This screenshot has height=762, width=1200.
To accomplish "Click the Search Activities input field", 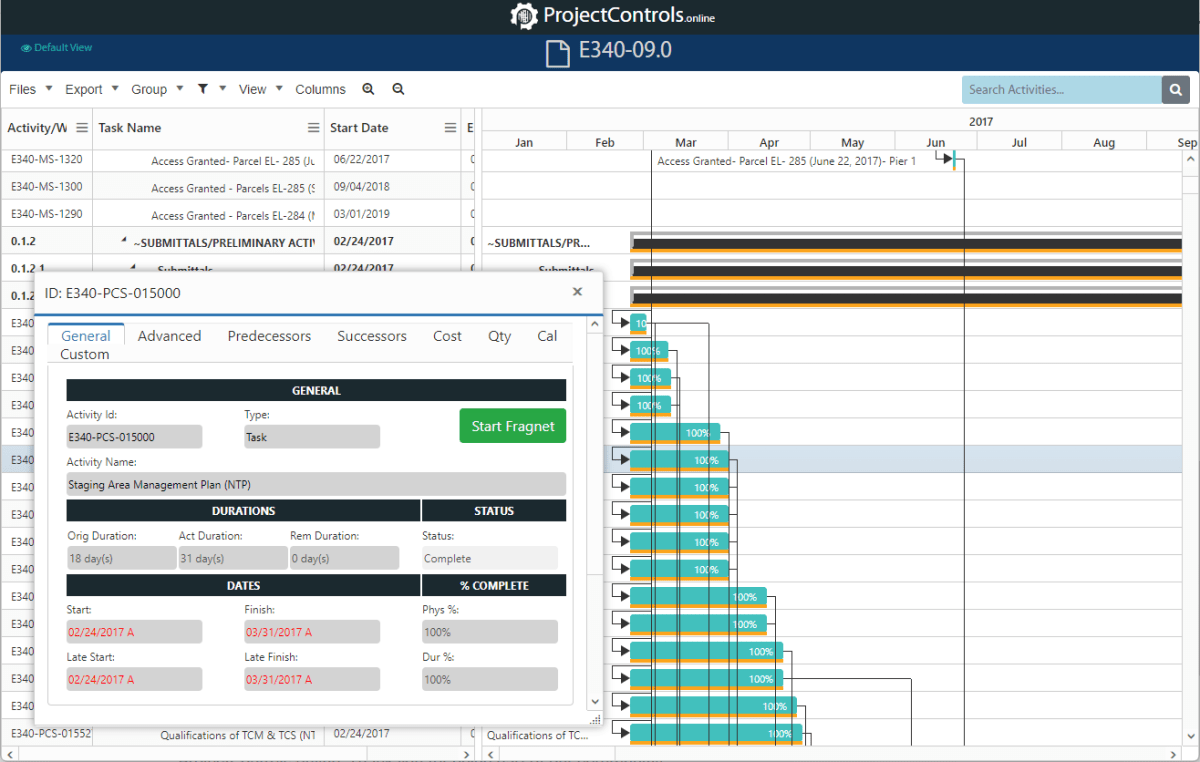I will (x=1060, y=89).
